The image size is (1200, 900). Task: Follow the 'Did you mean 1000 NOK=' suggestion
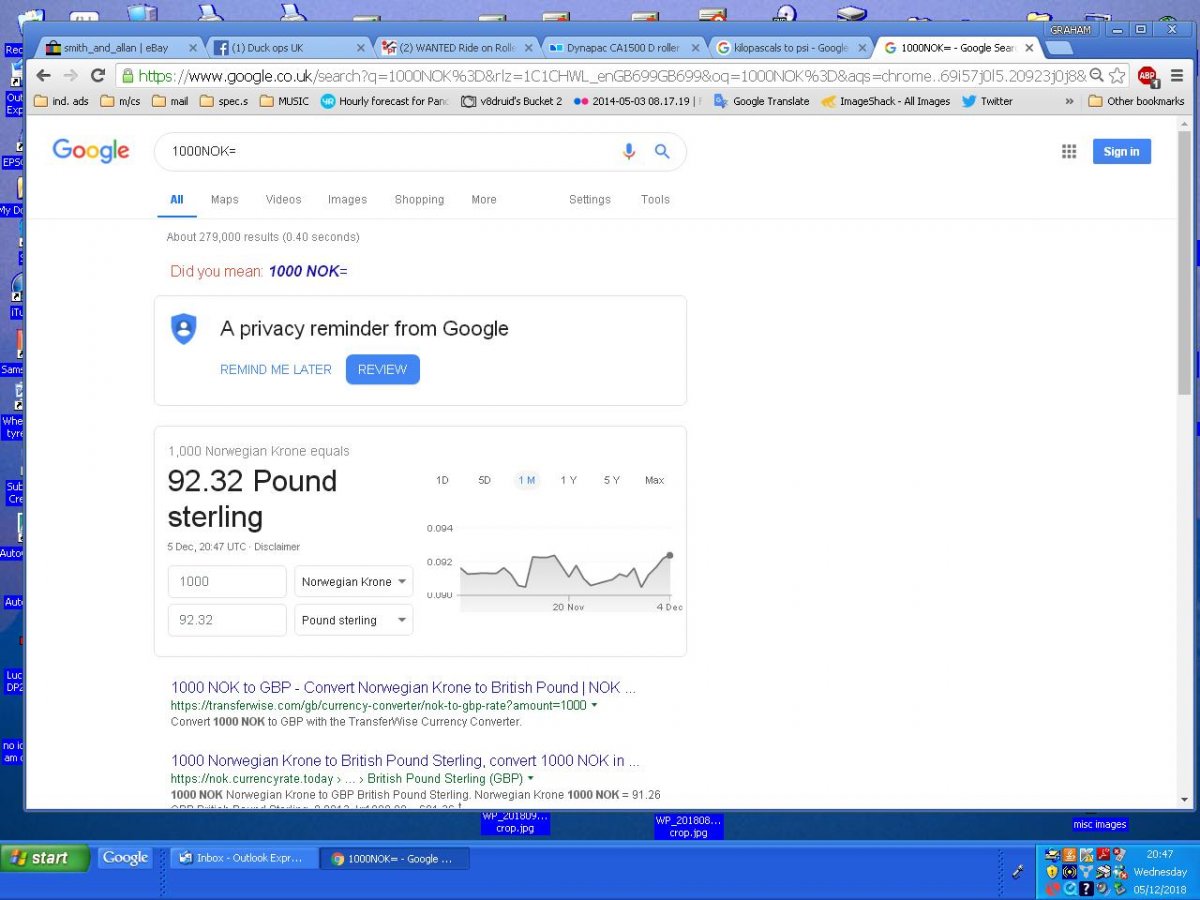pos(308,271)
